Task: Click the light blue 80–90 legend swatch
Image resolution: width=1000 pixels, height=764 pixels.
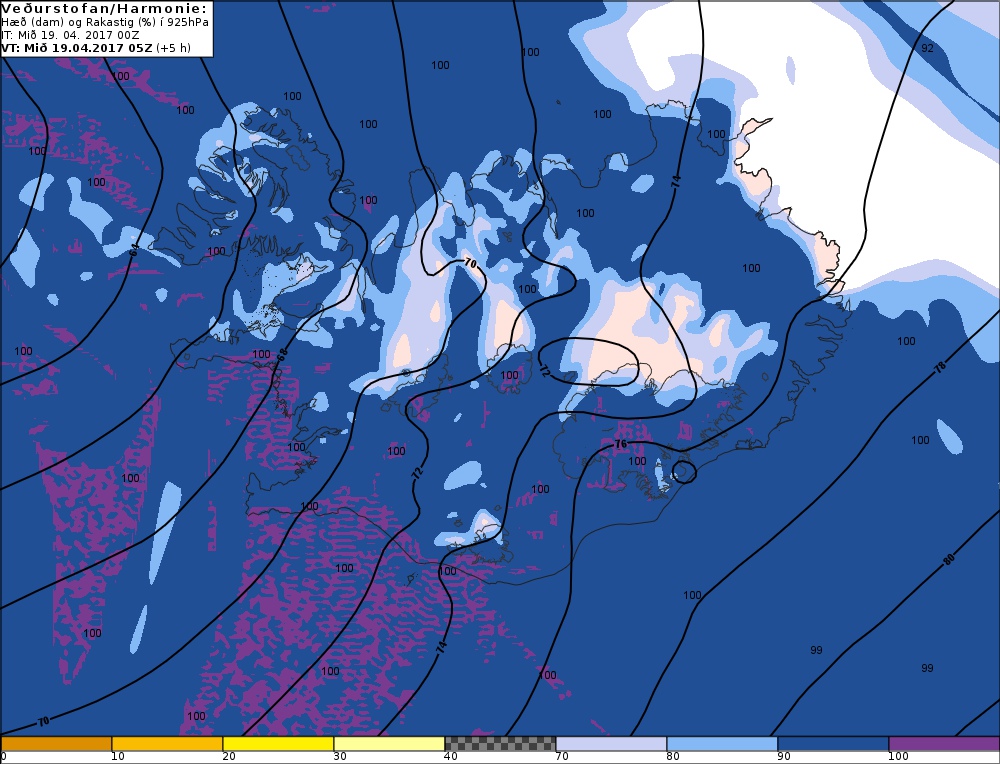Action: [722, 744]
